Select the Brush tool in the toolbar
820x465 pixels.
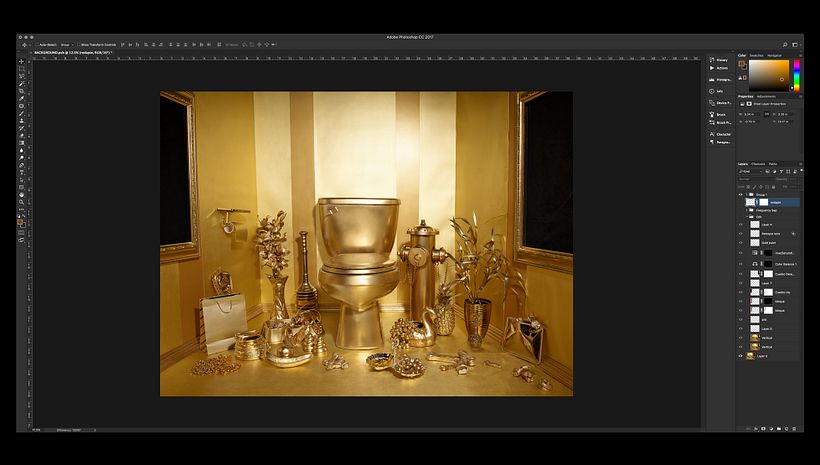[x=21, y=113]
